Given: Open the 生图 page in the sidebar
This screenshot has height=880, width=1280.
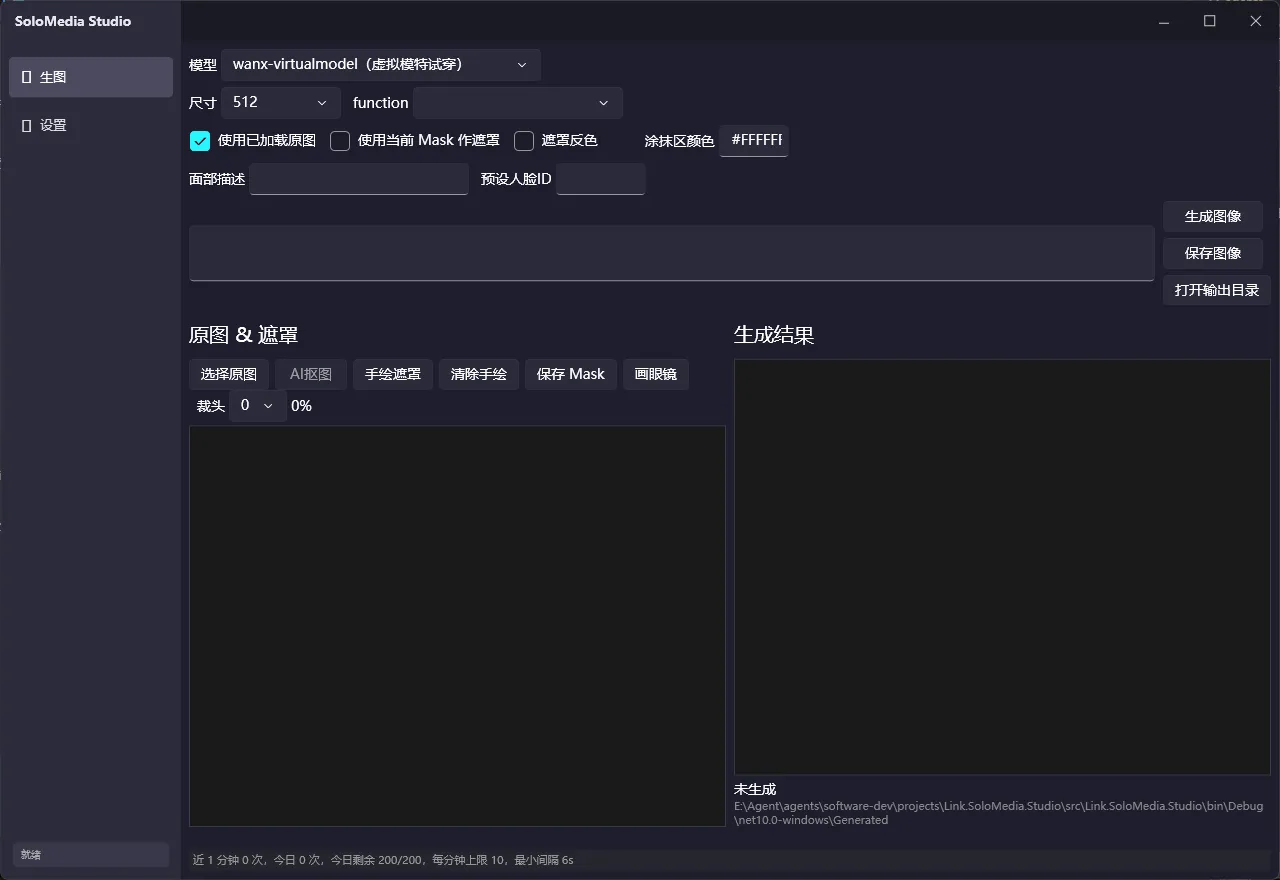Looking at the screenshot, I should (91, 77).
